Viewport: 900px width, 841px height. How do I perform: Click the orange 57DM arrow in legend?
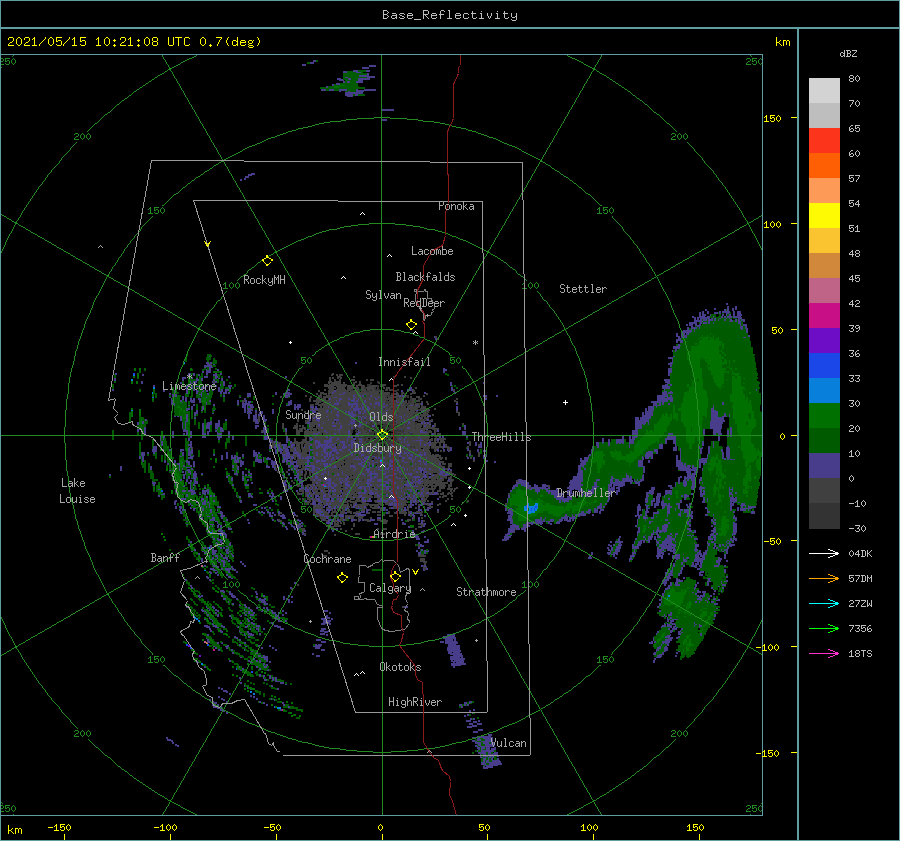point(824,579)
